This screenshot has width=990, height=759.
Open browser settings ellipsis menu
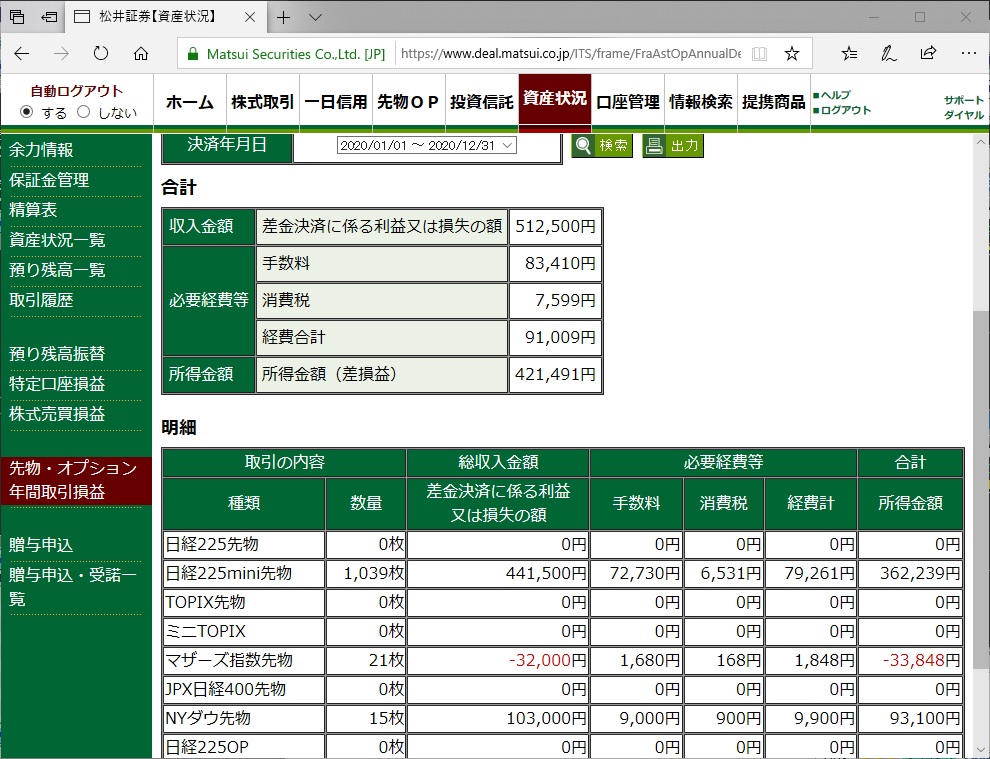tap(967, 53)
